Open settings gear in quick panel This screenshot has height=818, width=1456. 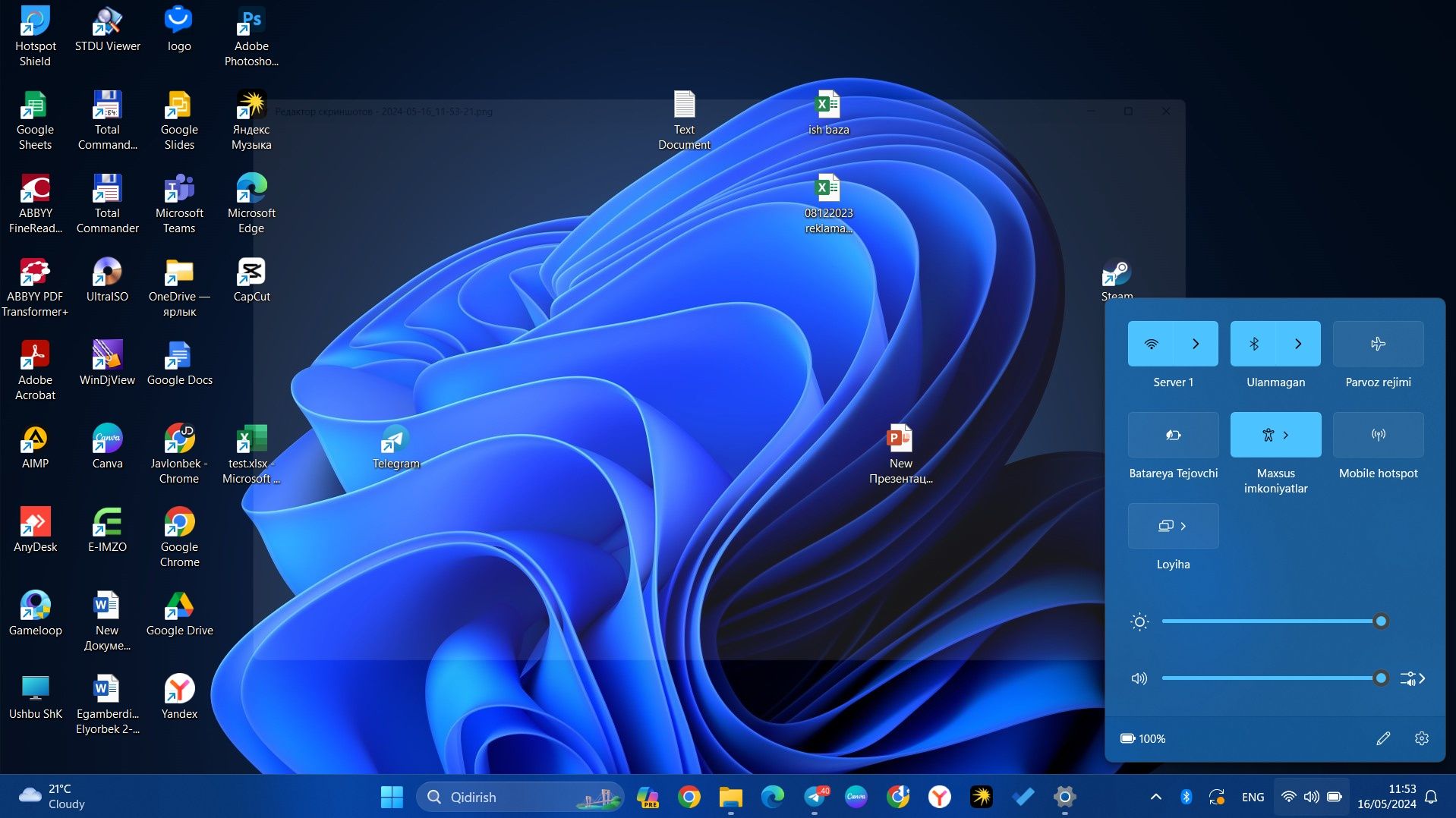coord(1422,738)
